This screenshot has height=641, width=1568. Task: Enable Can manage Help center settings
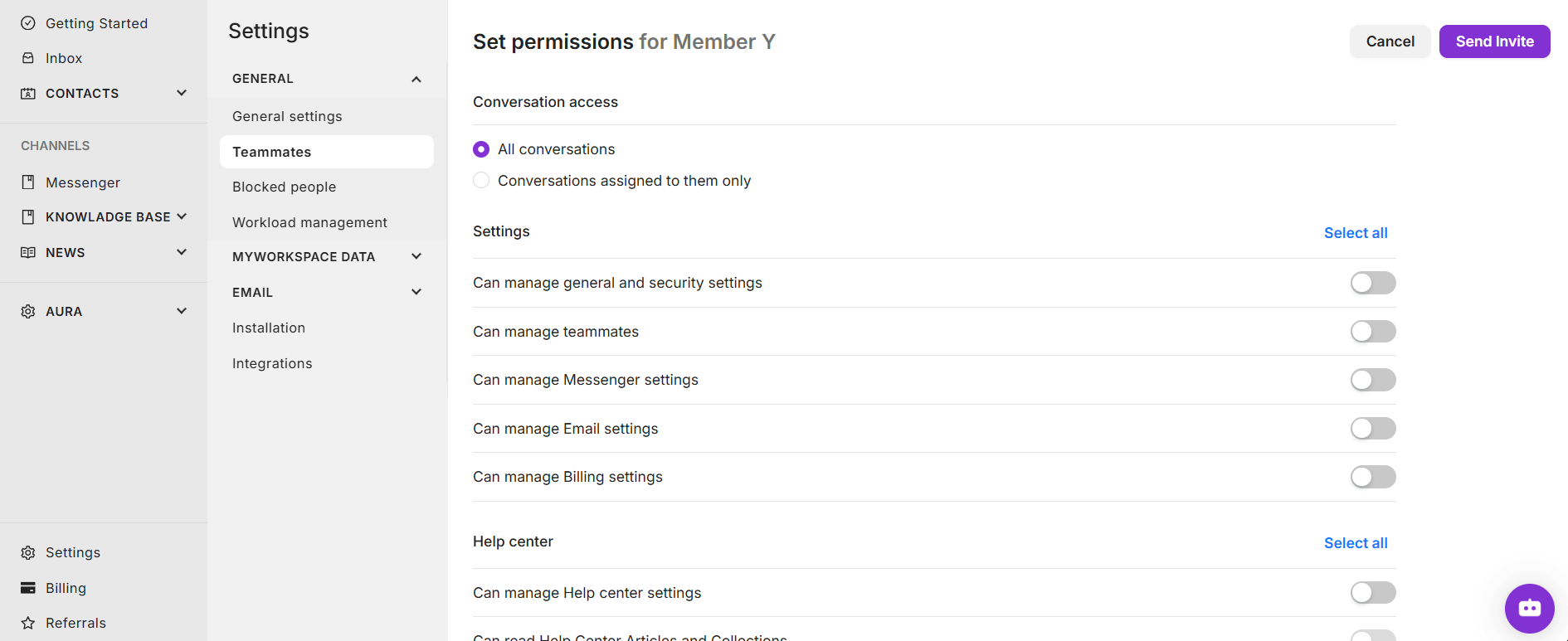point(1373,593)
